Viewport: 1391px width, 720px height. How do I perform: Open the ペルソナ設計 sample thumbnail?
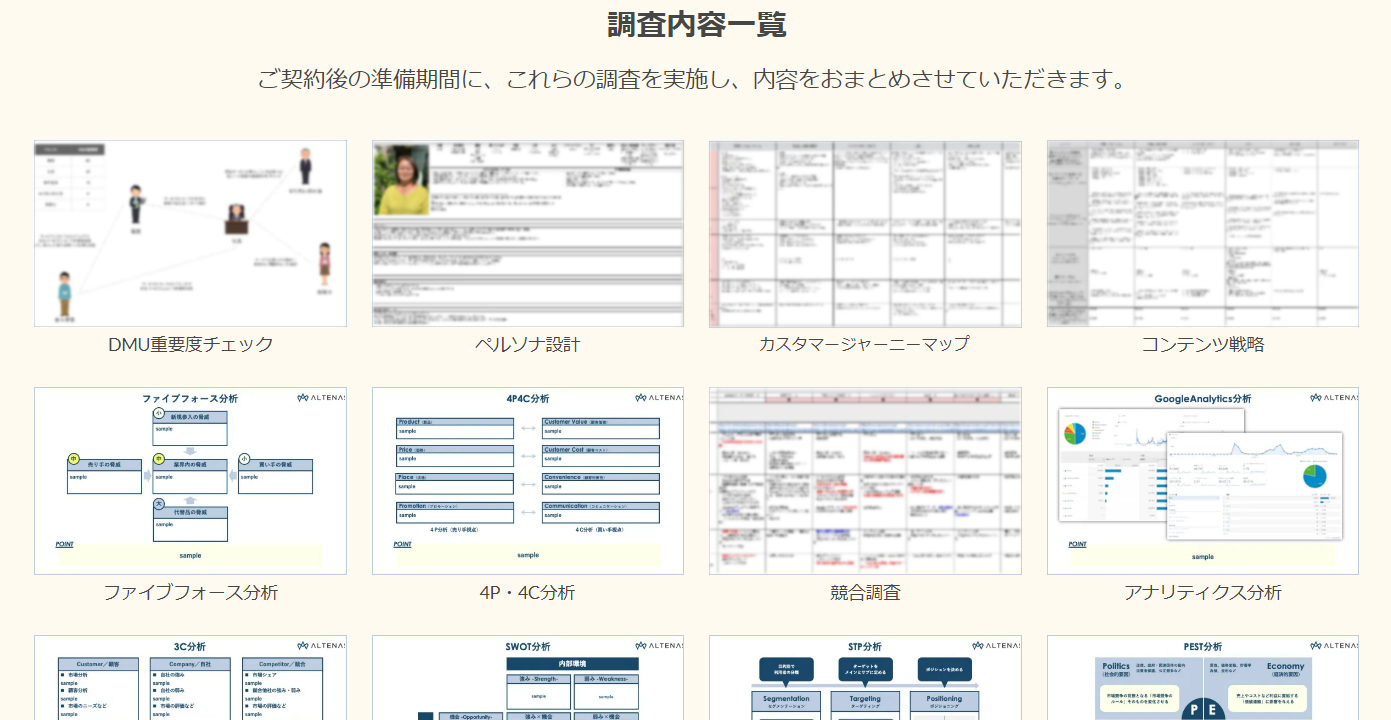pos(528,233)
